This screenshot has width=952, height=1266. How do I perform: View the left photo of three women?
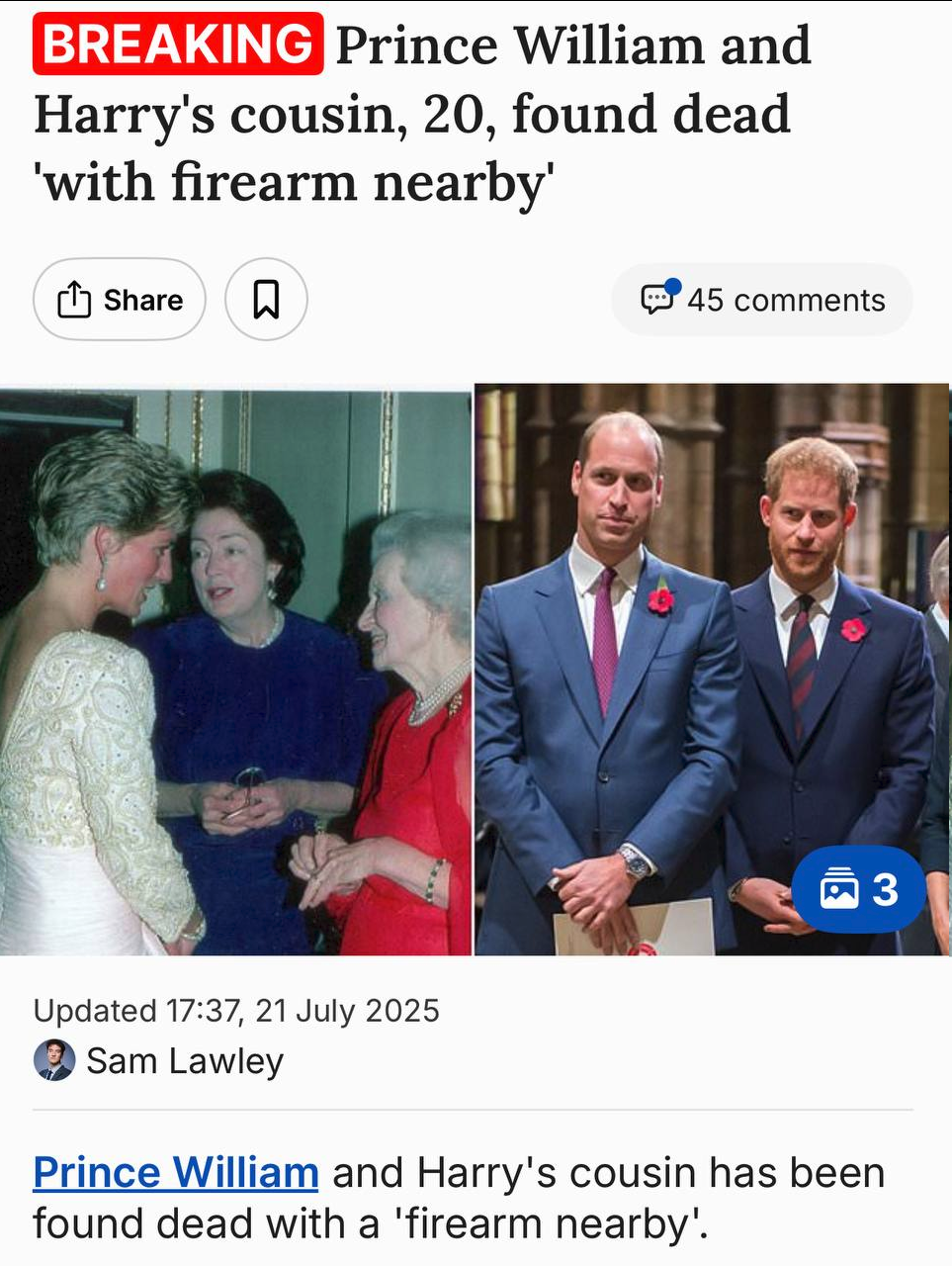[x=235, y=670]
